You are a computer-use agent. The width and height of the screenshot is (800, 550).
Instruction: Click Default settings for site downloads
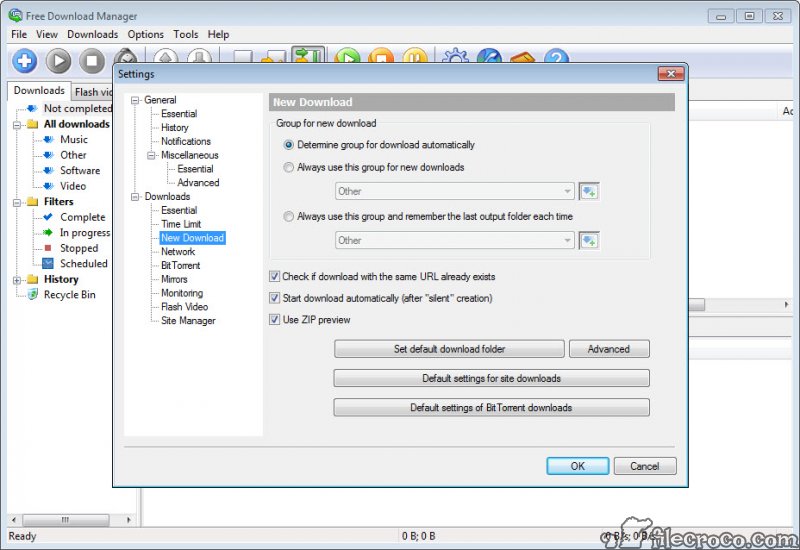point(491,378)
